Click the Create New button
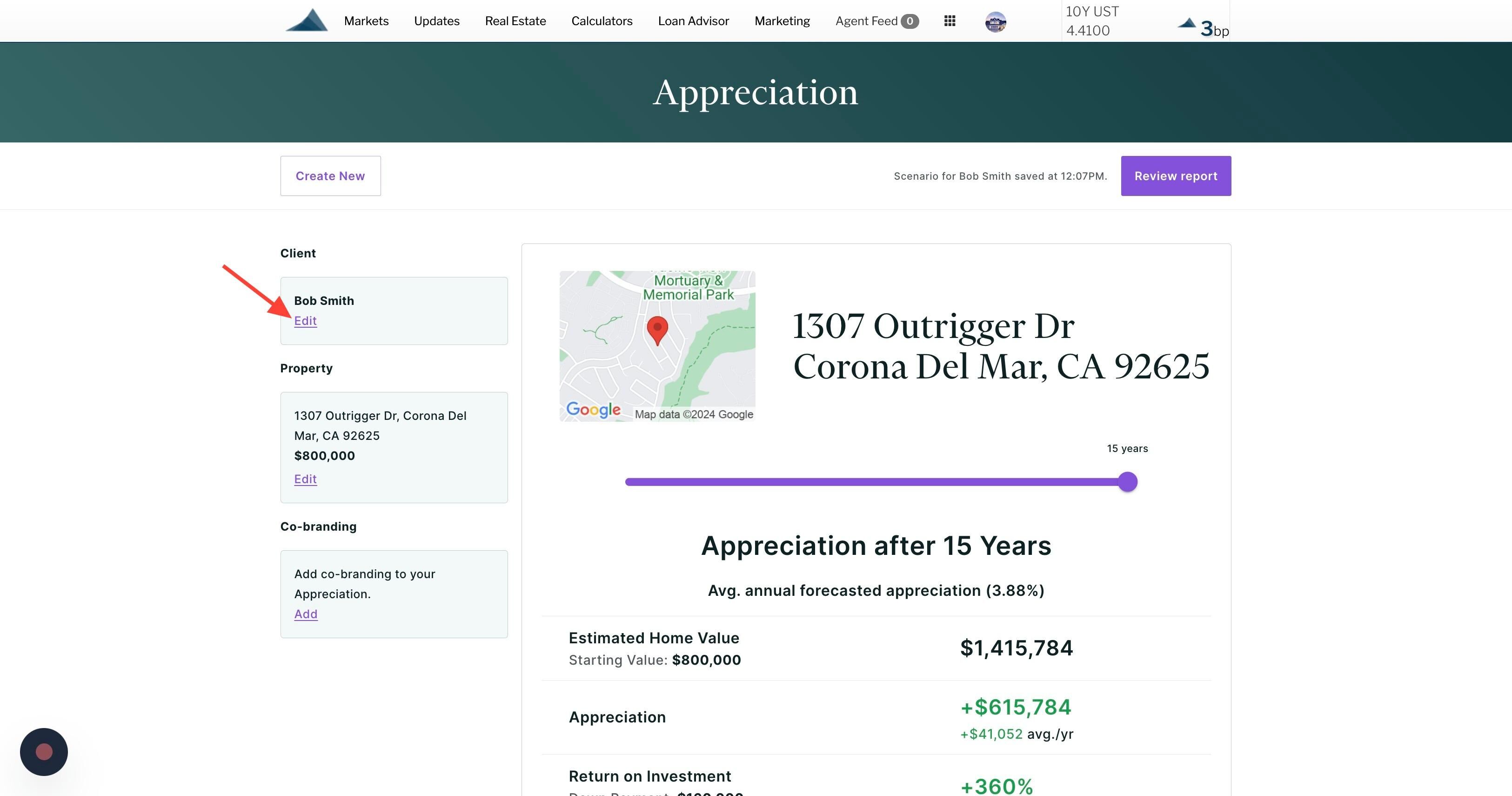This screenshot has height=796, width=1512. 330,175
